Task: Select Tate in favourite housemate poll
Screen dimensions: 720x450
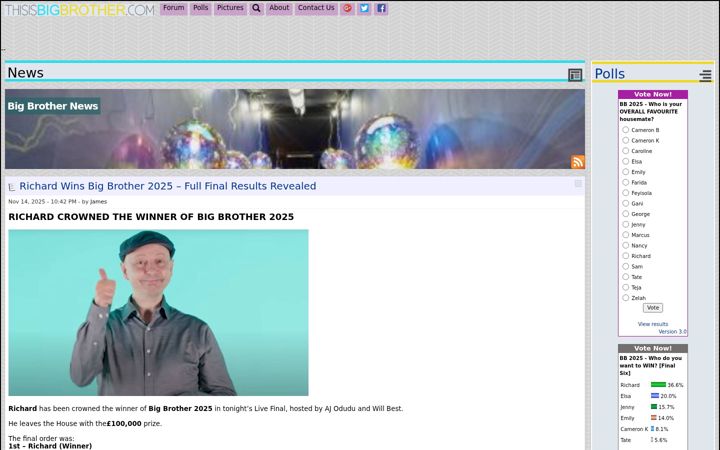Action: [x=625, y=277]
